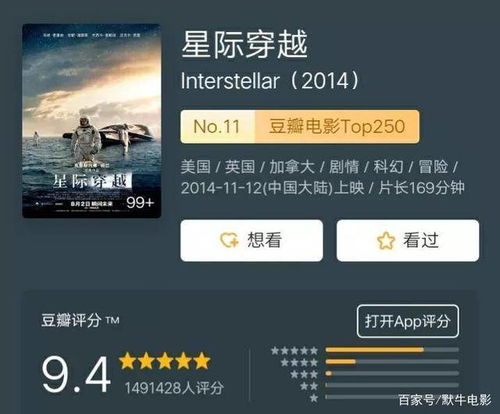Click the star icon on 看过 button
The image size is (500, 414).
pyautogui.click(x=386, y=241)
